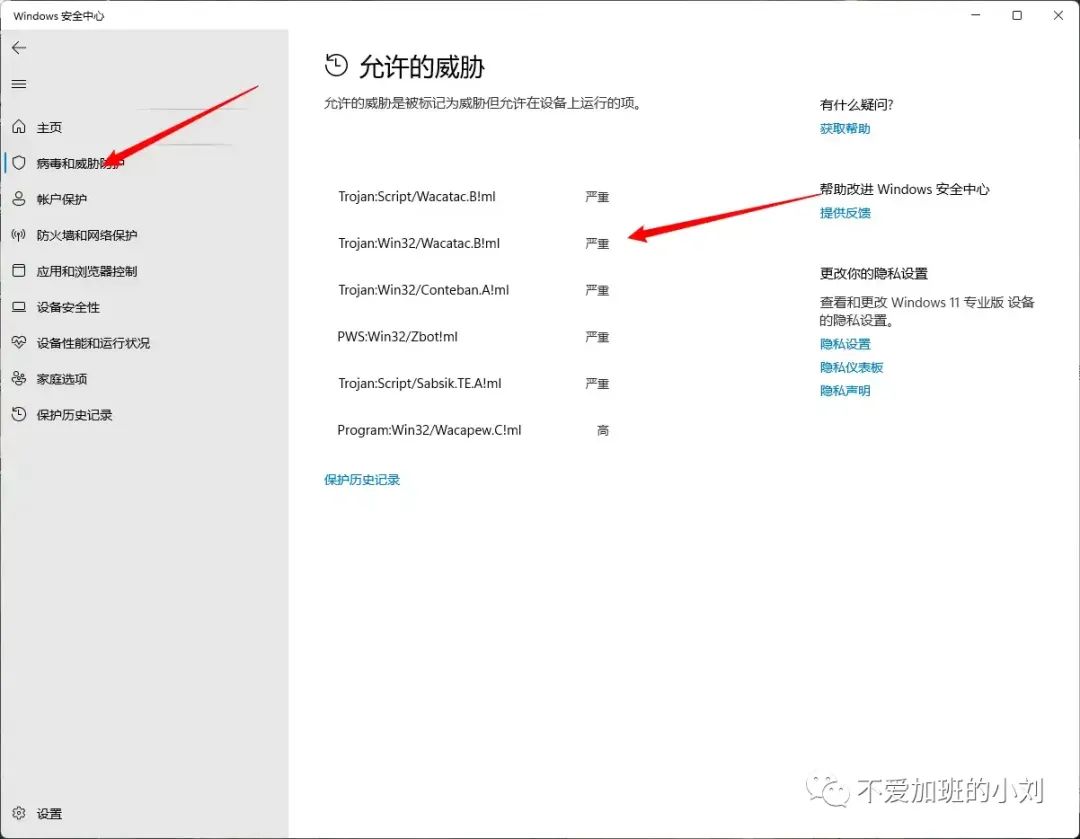Click the laptop icon for 设备安全性

[19, 307]
